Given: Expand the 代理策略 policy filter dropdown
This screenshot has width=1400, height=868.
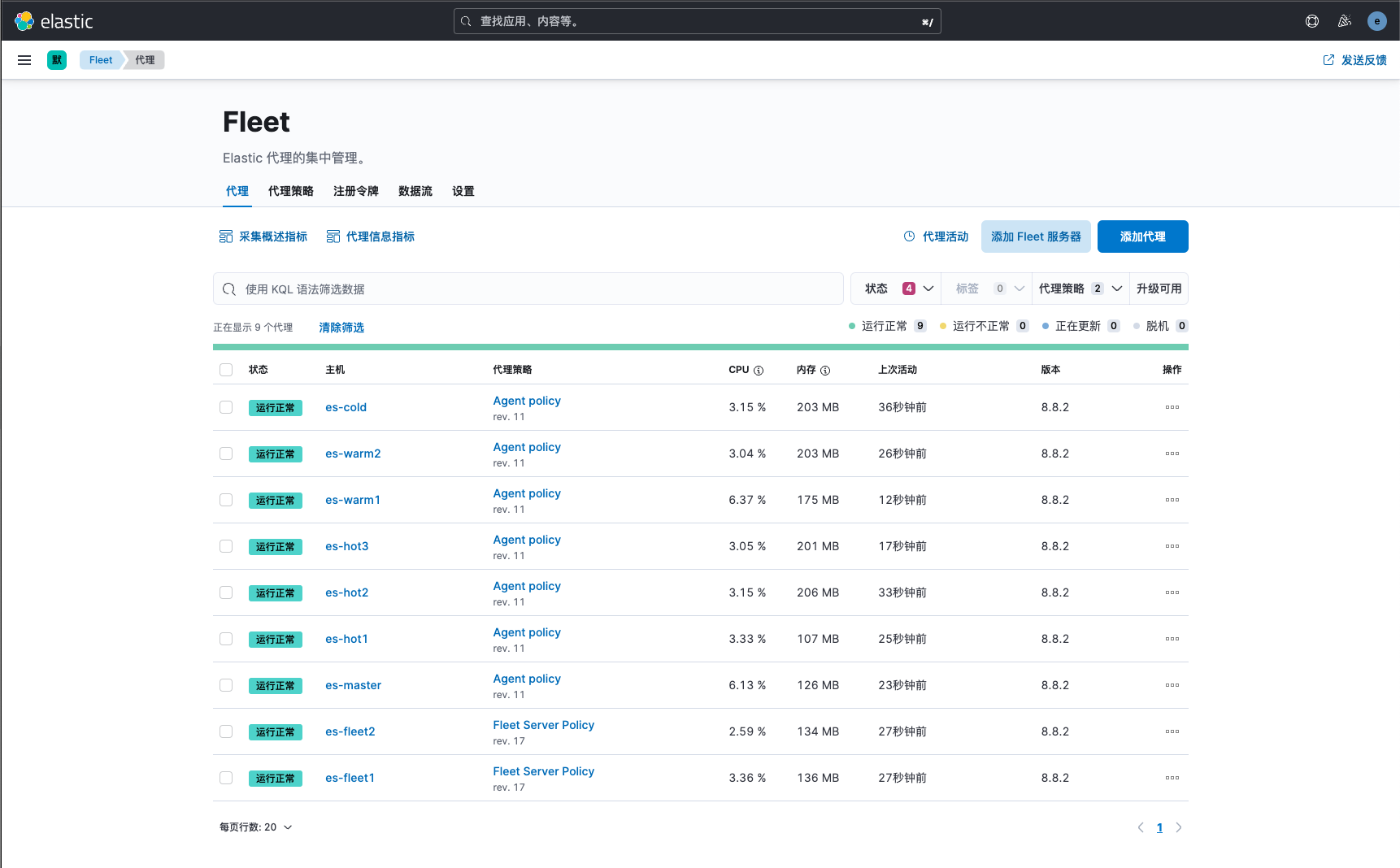Looking at the screenshot, I should [1080, 289].
